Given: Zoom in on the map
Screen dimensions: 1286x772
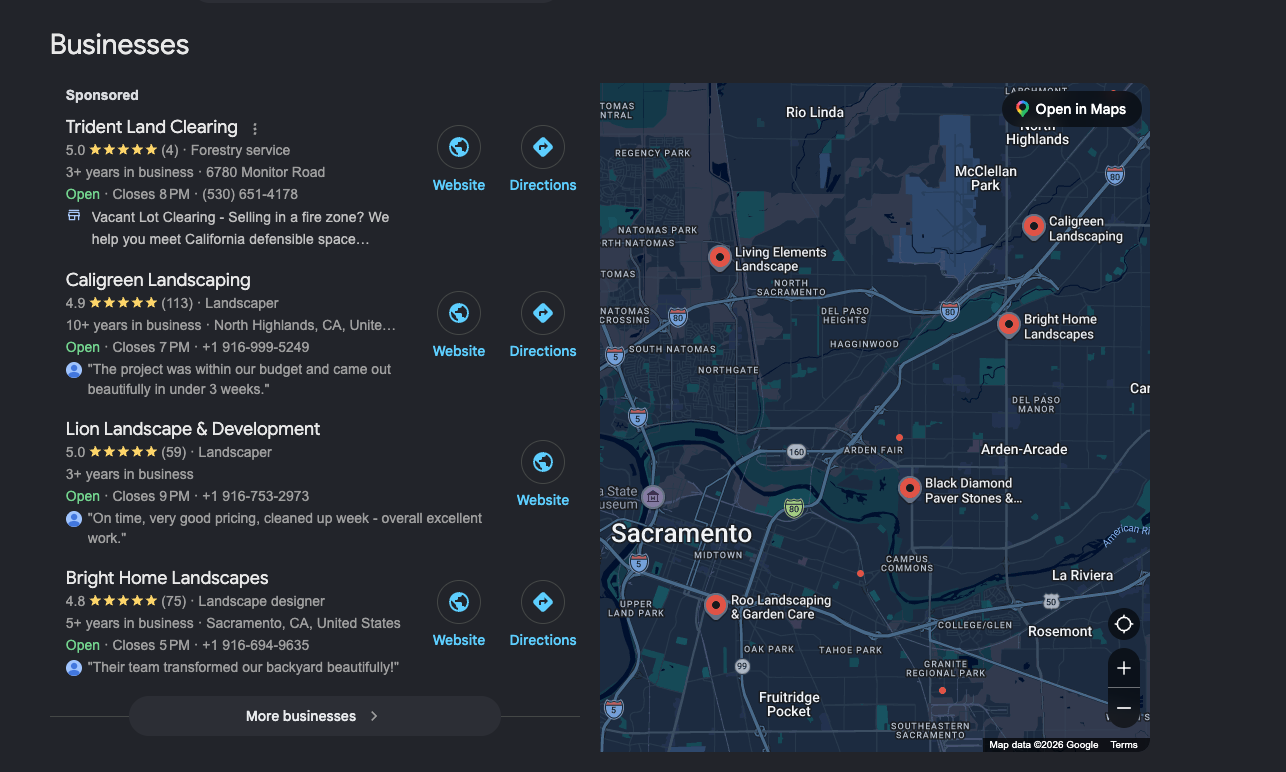Looking at the screenshot, I should click(x=1124, y=668).
